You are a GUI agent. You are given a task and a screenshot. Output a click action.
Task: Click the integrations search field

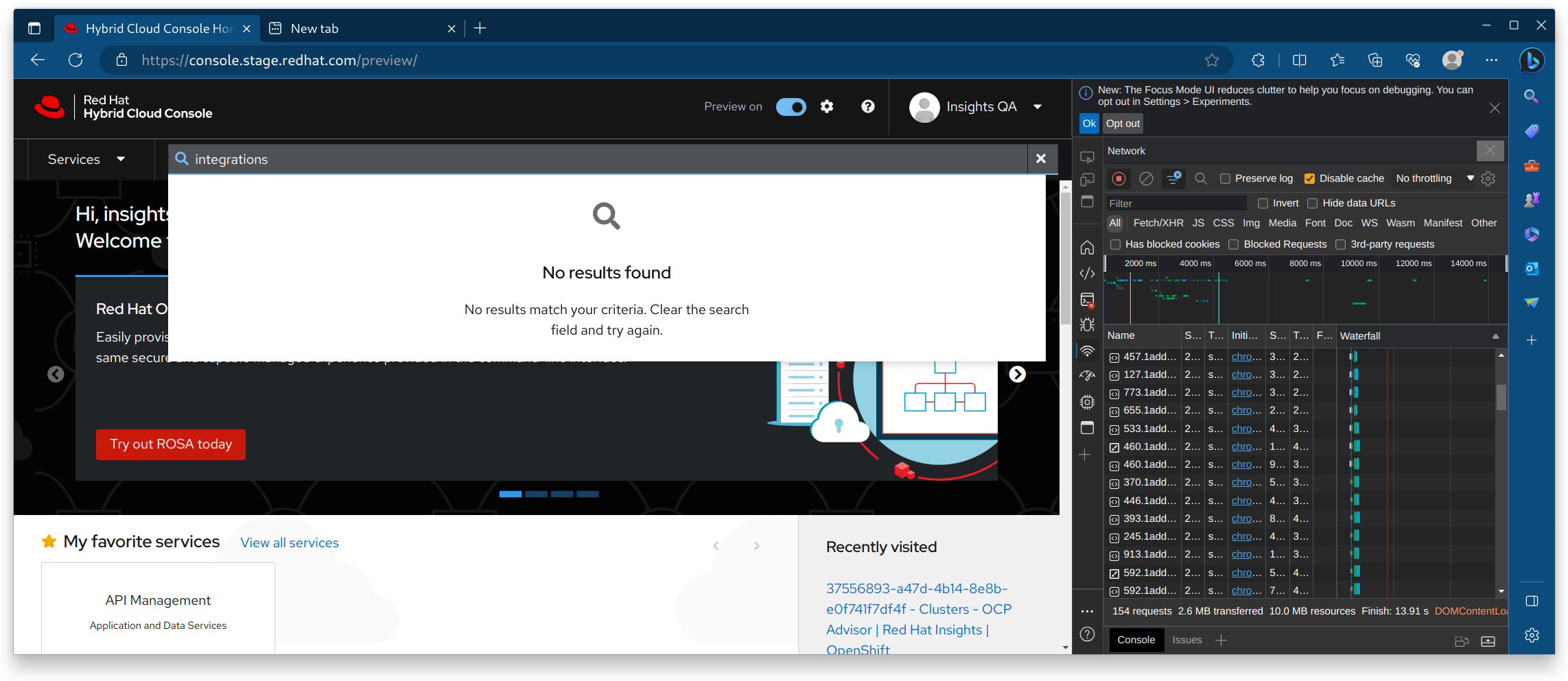[x=597, y=159]
